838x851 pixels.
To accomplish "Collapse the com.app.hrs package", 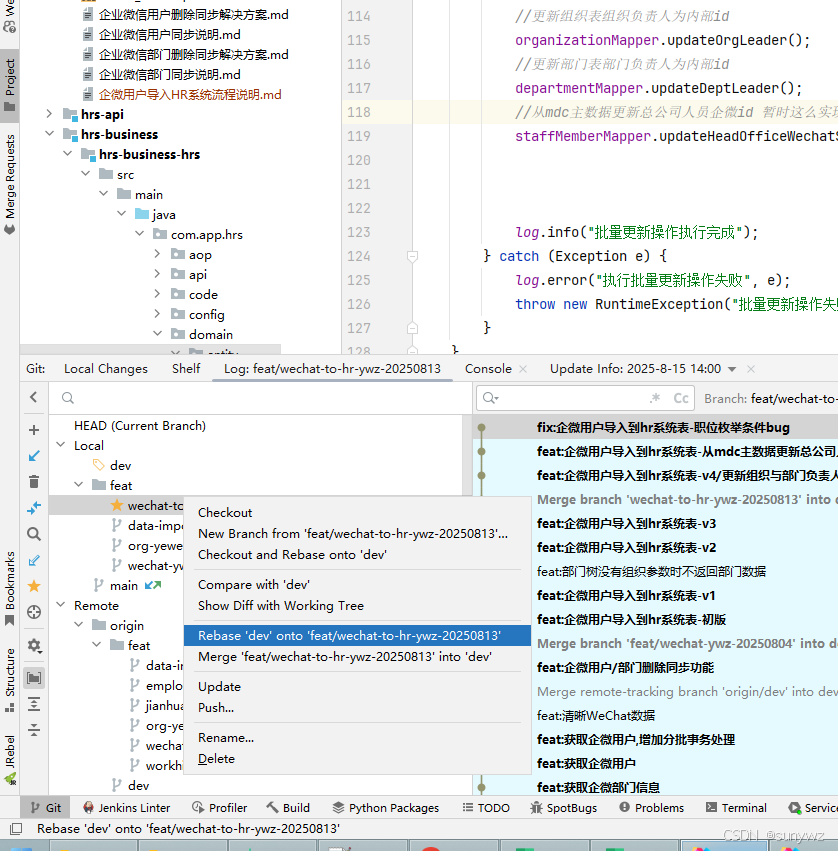I will pos(139,234).
